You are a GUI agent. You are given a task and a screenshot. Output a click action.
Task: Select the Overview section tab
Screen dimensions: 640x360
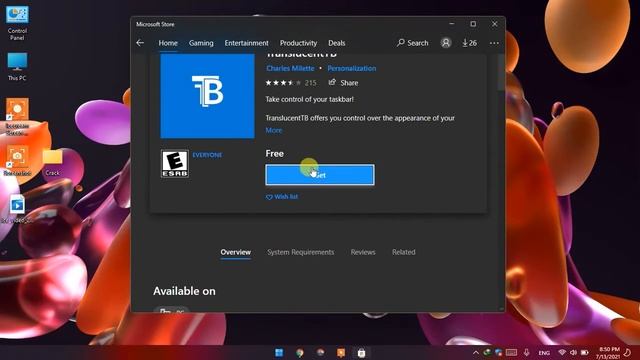coord(236,252)
